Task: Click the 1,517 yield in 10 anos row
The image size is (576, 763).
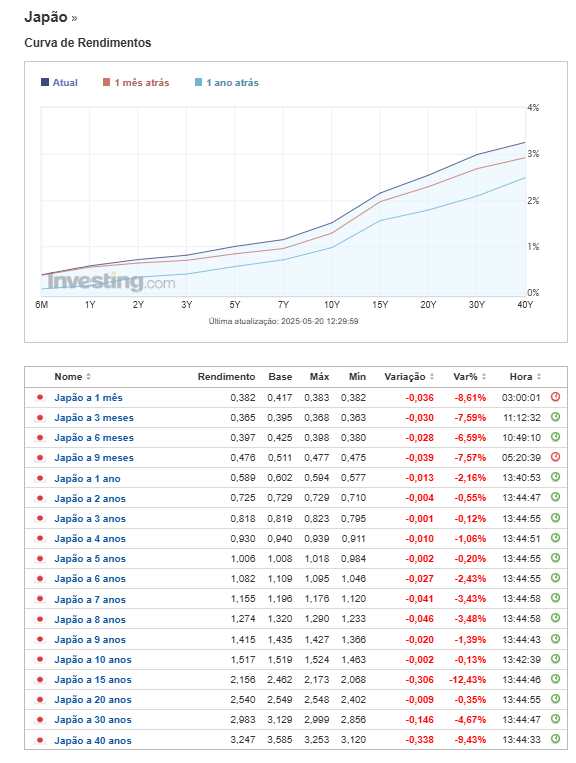Action: [x=243, y=659]
